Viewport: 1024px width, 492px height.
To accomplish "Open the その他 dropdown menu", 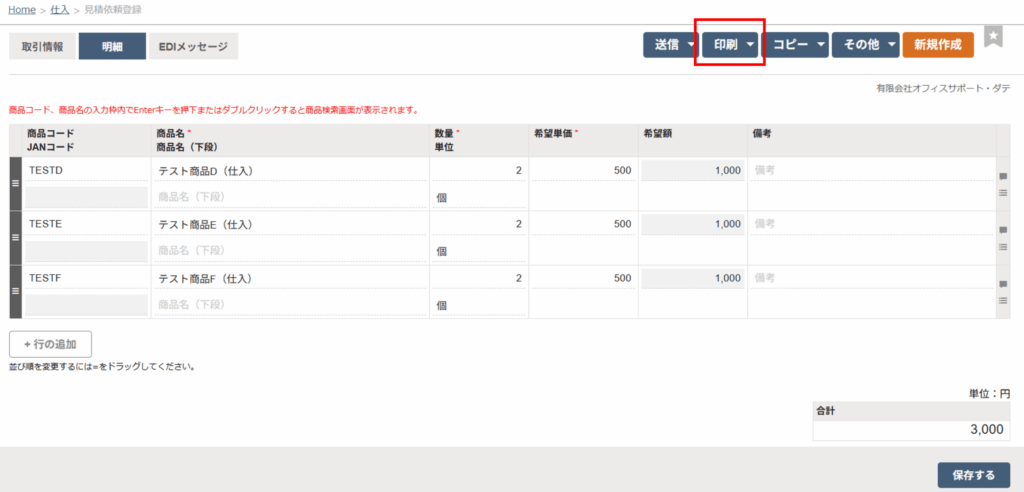I will coord(865,45).
